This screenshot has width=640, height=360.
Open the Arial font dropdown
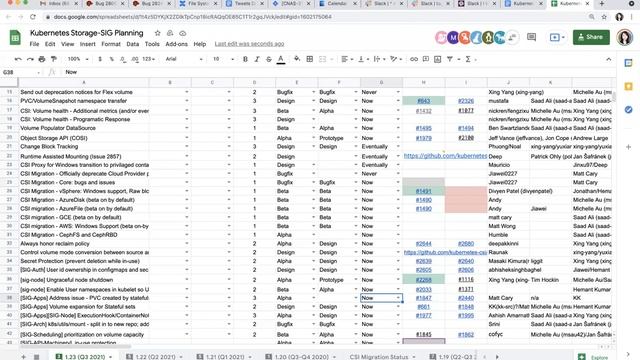[184, 59]
